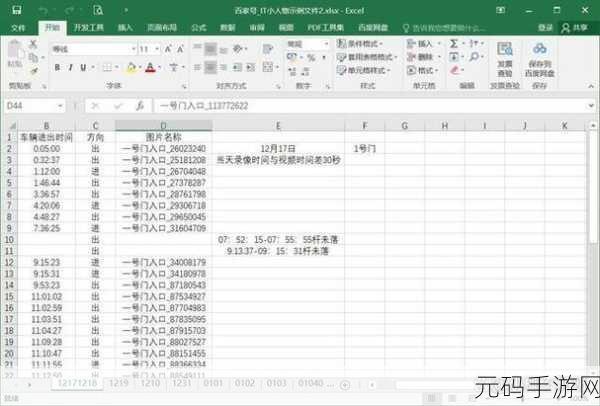Open the print preview icon in quick access toolbar
The width and height of the screenshot is (600, 406).
pos(98,10)
